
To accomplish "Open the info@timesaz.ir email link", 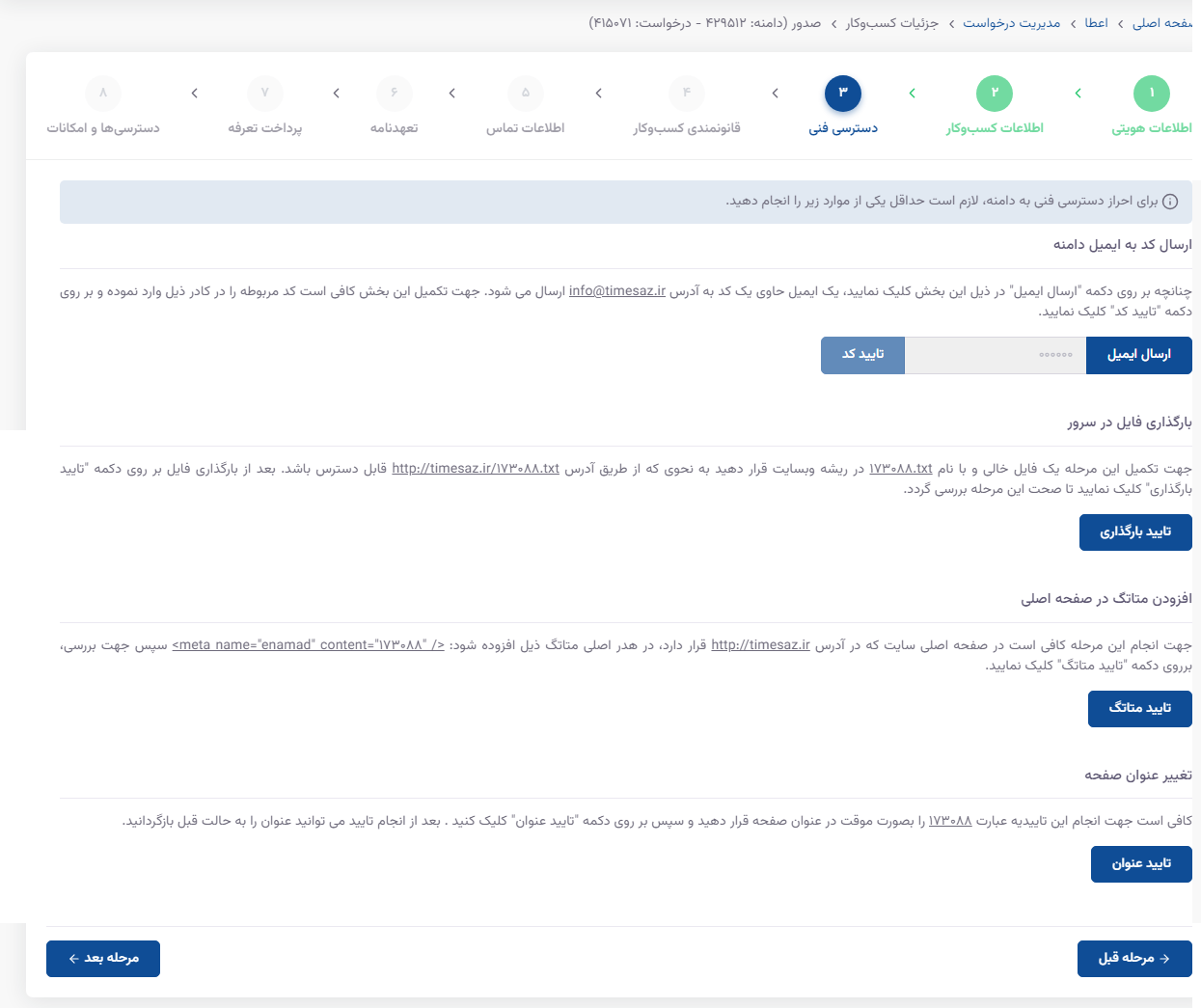I will click(x=617, y=291).
